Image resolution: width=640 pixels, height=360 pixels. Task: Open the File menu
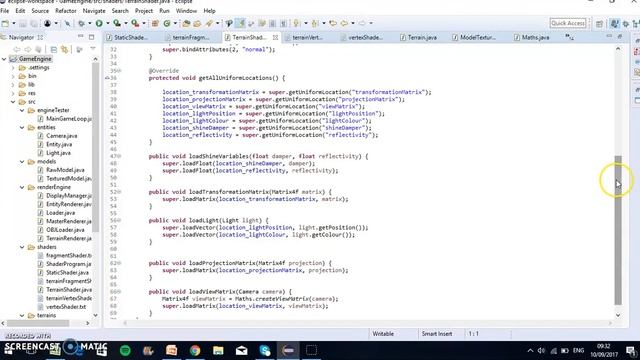point(4,11)
